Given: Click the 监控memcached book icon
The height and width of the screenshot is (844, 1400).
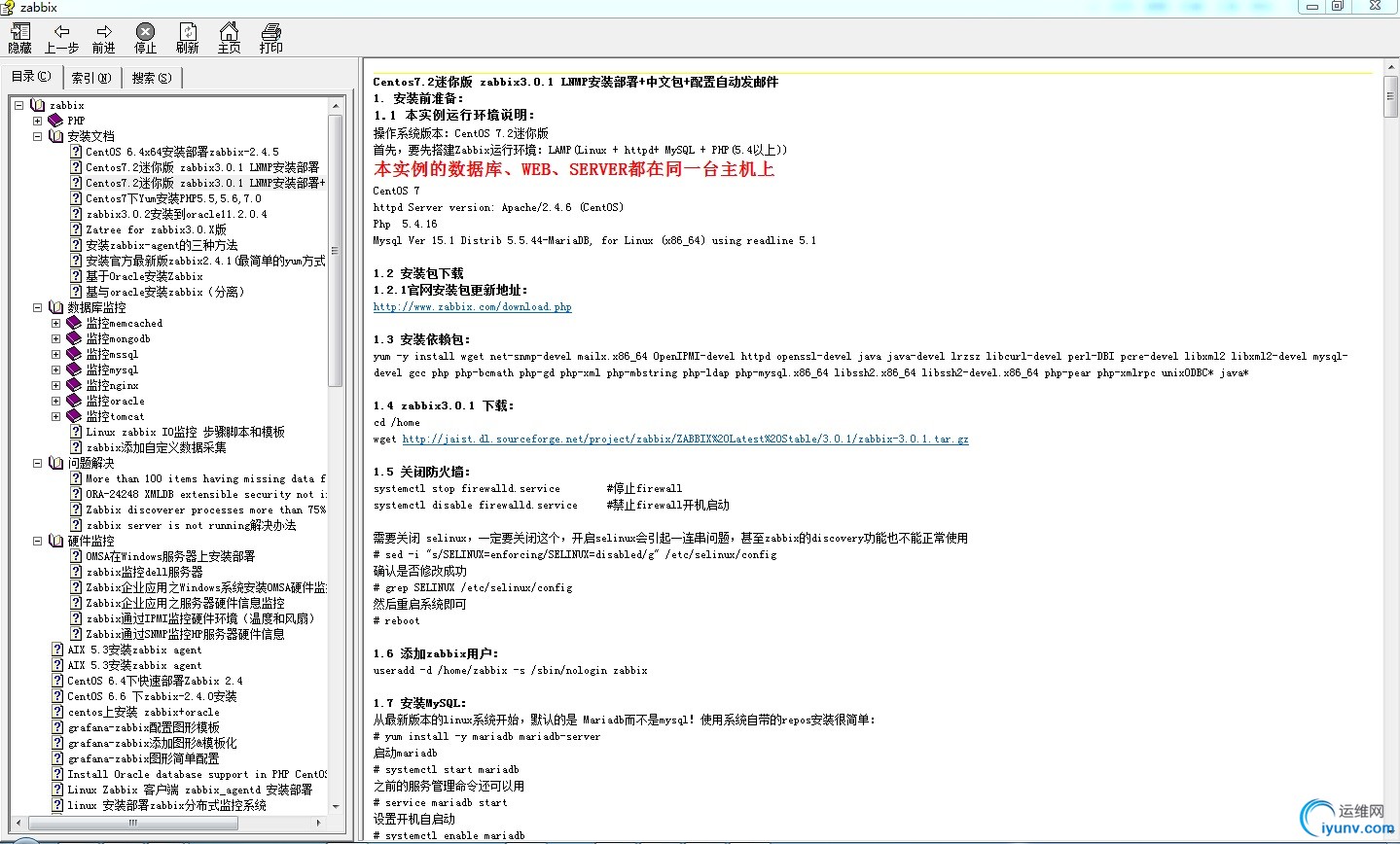Looking at the screenshot, I should pos(74,323).
